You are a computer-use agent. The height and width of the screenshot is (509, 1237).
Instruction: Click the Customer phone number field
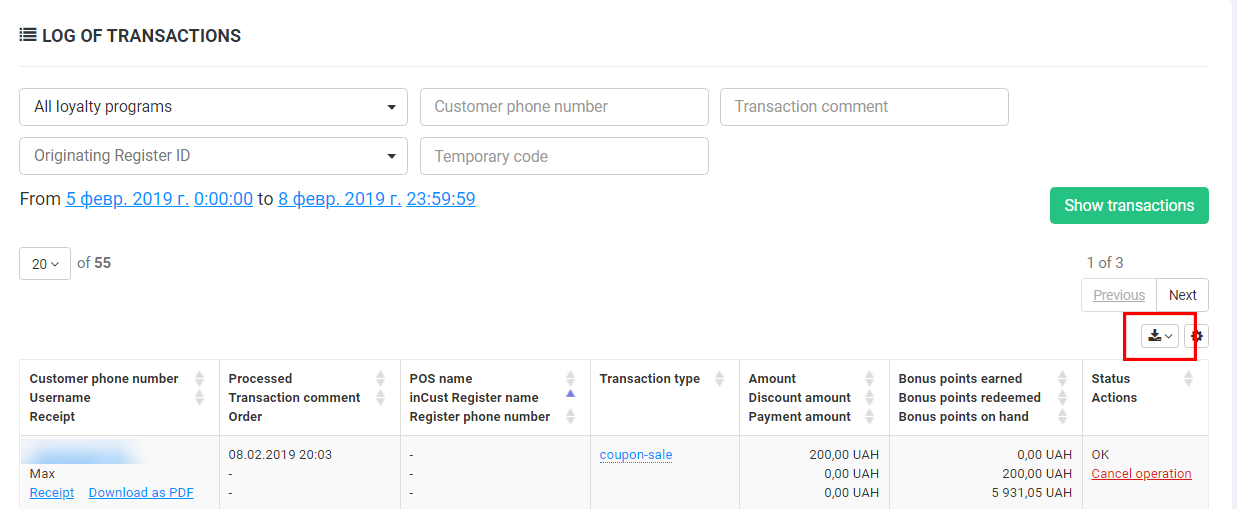(x=564, y=107)
